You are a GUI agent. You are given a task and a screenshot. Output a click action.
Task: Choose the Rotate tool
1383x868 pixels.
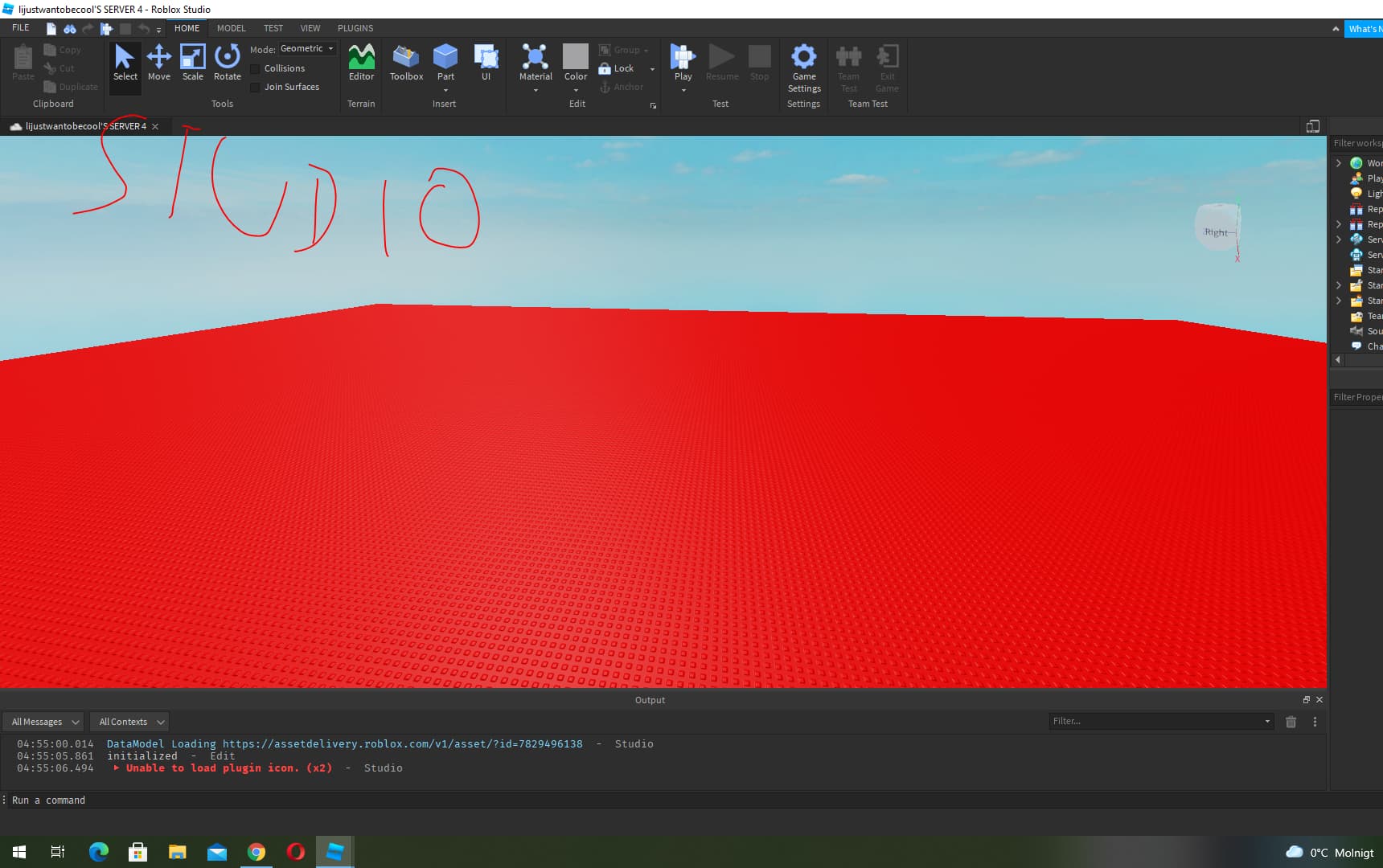click(x=228, y=62)
